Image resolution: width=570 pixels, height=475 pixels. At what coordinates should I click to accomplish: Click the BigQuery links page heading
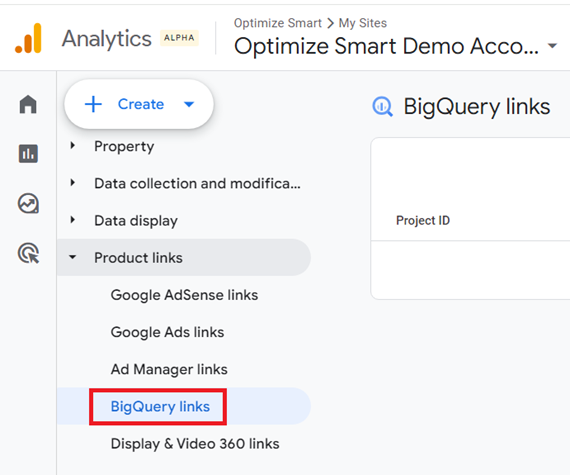point(477,107)
